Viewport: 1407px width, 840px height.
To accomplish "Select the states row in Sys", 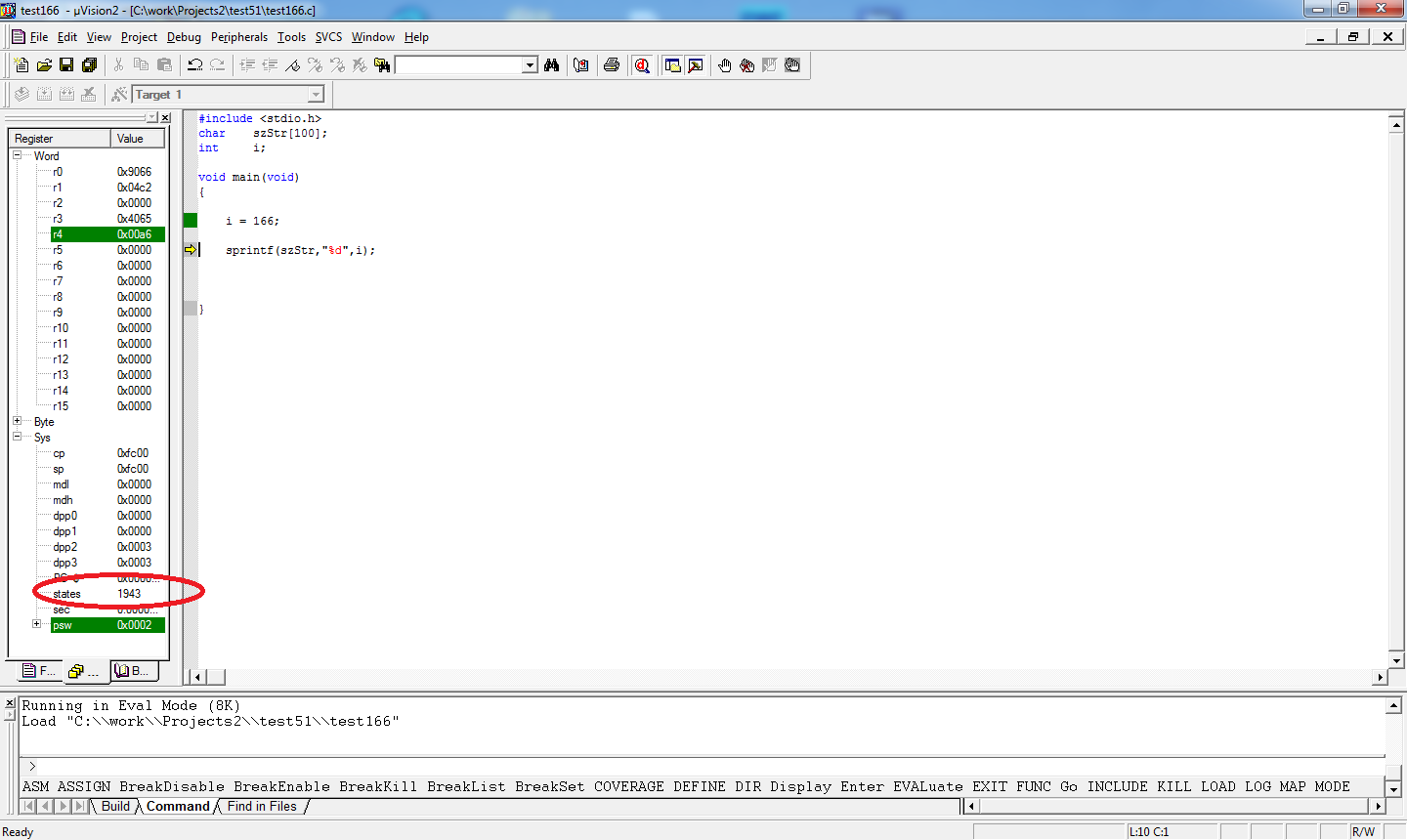I will pos(107,594).
